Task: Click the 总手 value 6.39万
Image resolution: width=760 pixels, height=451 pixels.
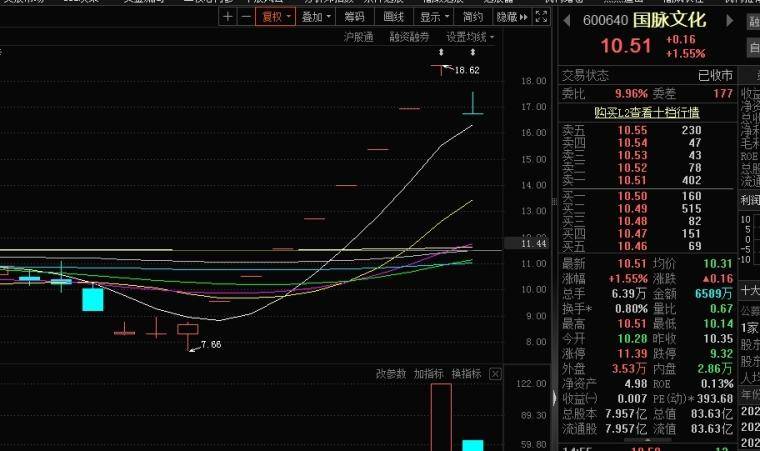Action: pyautogui.click(x=629, y=293)
